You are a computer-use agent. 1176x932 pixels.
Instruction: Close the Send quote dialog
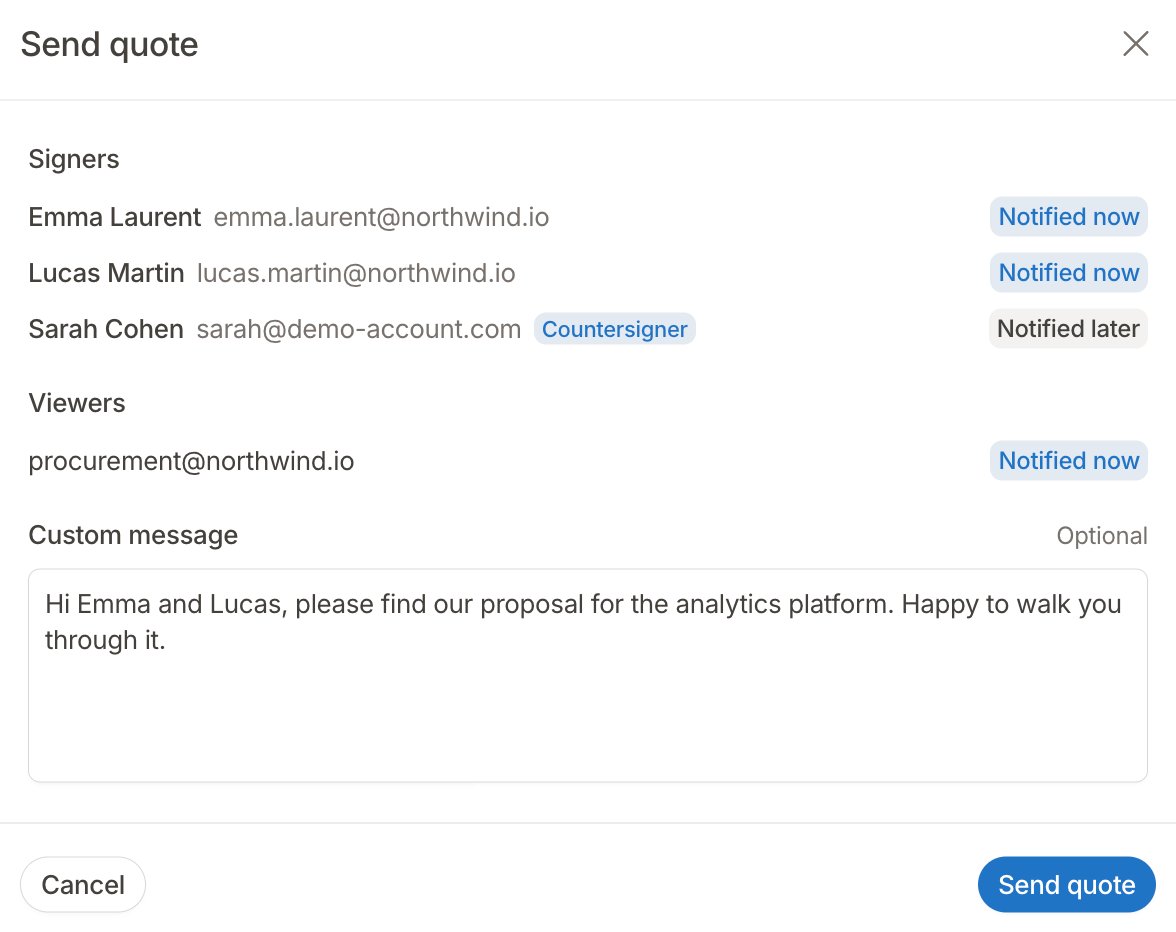point(1136,43)
